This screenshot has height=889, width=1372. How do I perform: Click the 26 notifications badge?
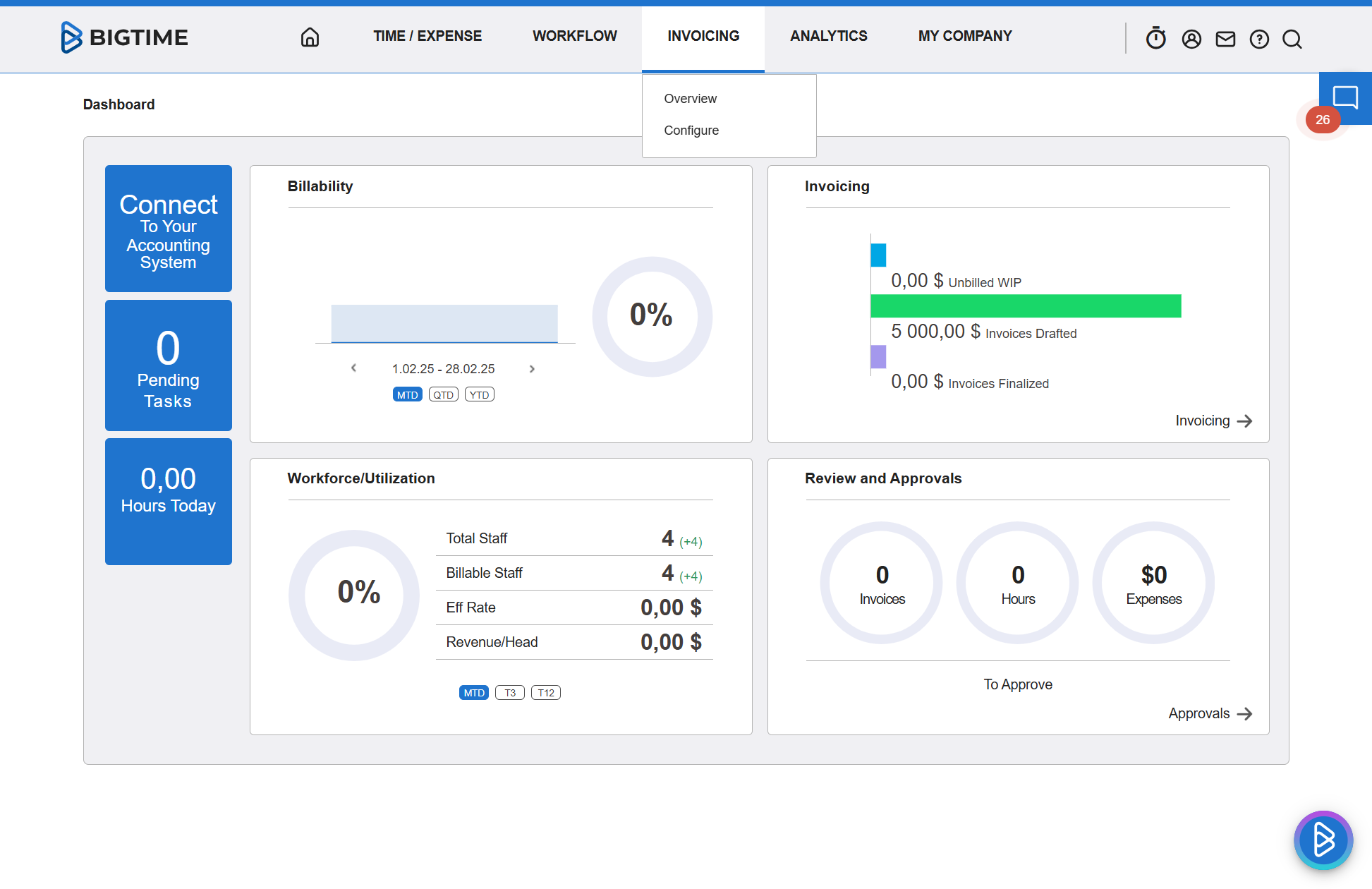pyautogui.click(x=1323, y=120)
